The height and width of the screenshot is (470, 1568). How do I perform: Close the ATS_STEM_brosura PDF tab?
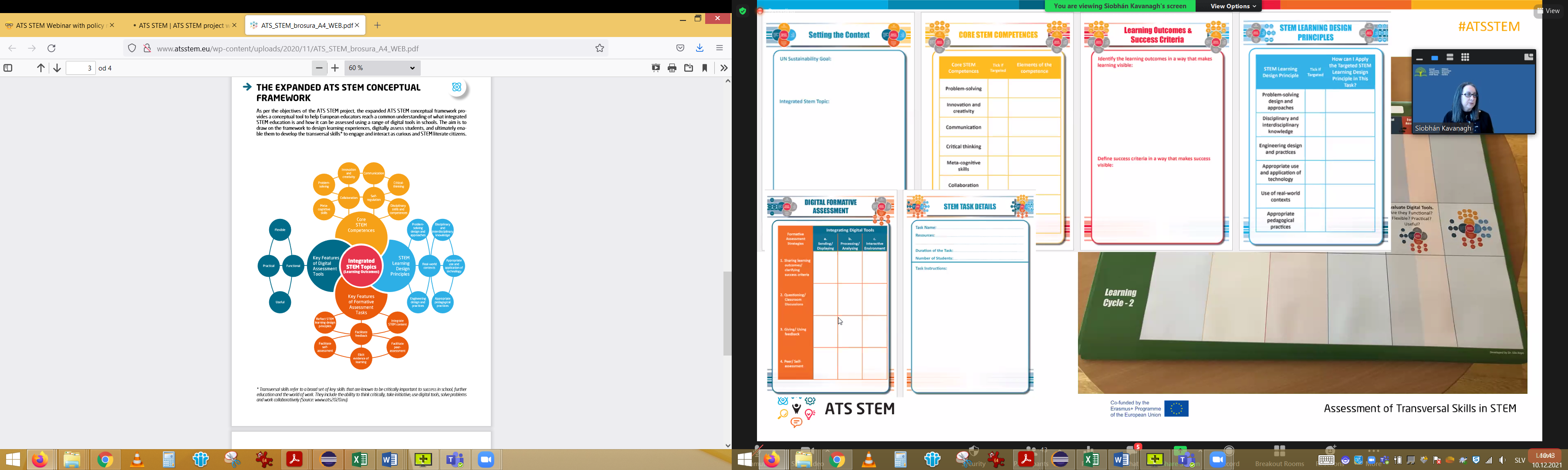click(x=358, y=26)
